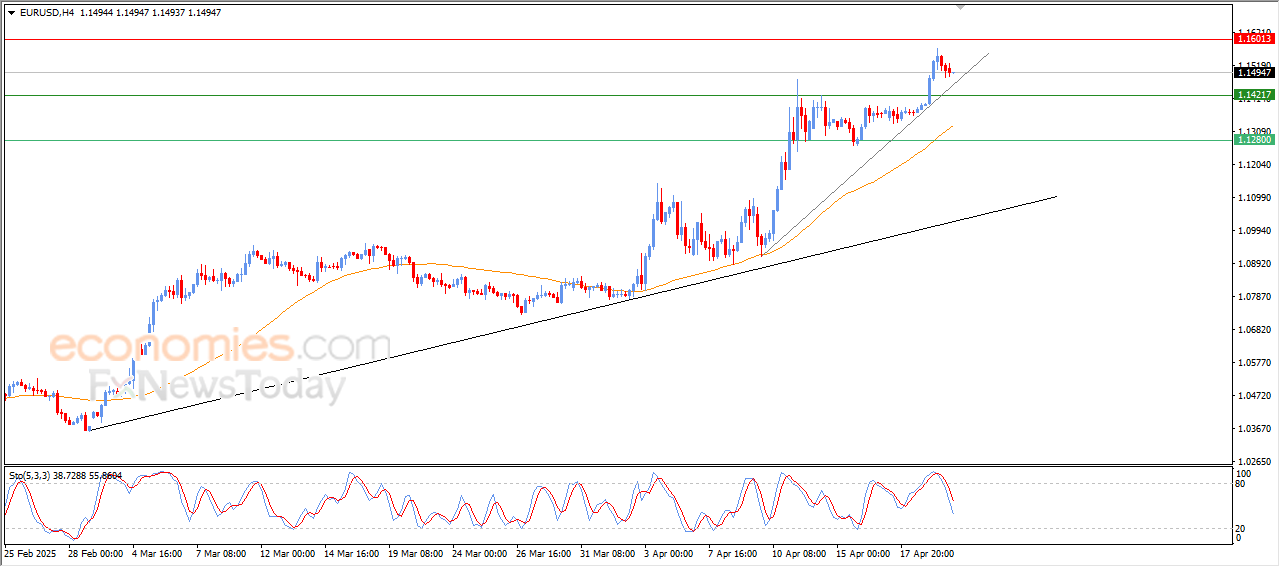1280x567 pixels.
Task: Click the small triangle before EURUSD,H4
Action: click(11, 13)
